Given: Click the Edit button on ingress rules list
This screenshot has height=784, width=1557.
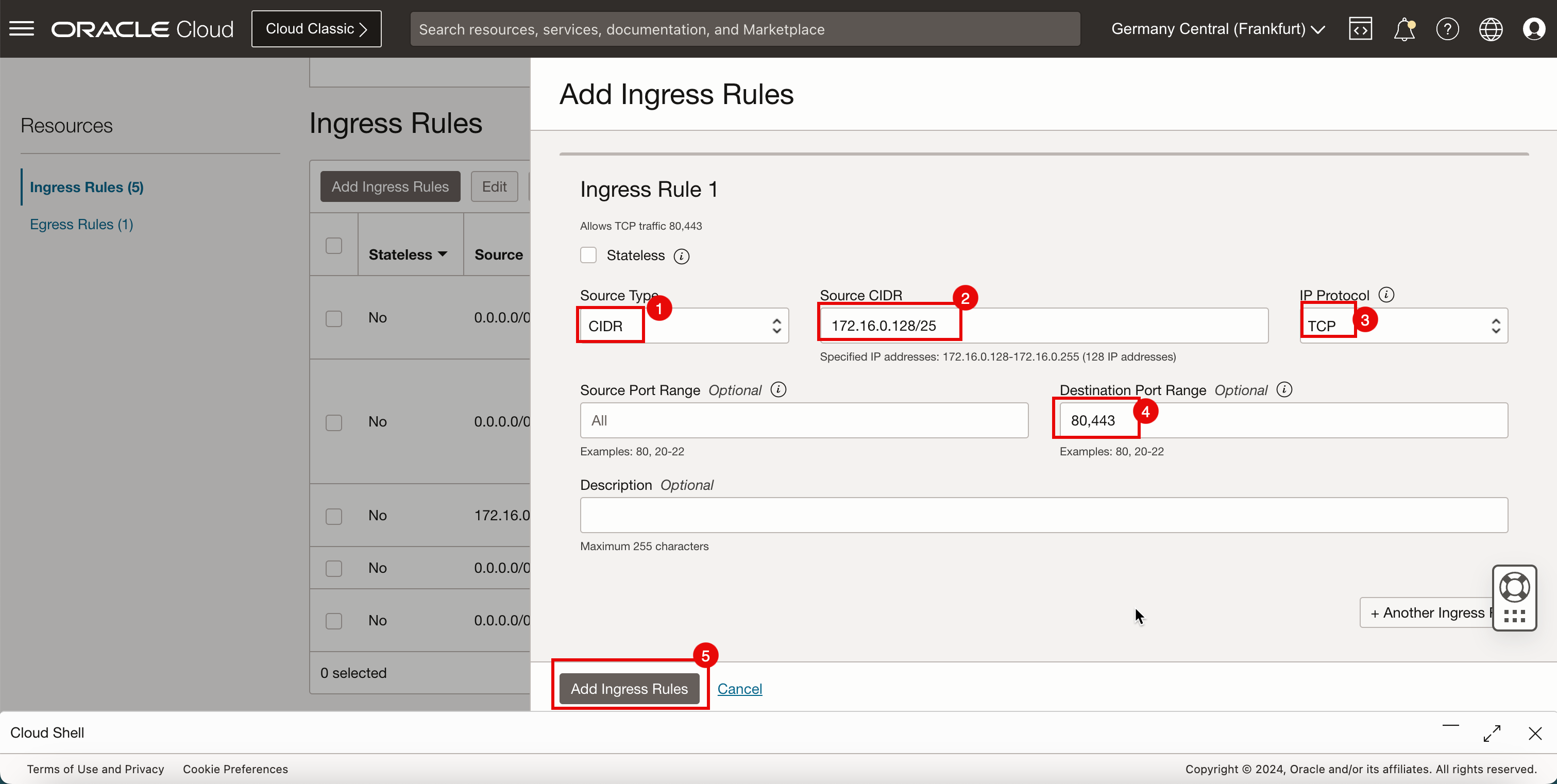Looking at the screenshot, I should tap(494, 187).
